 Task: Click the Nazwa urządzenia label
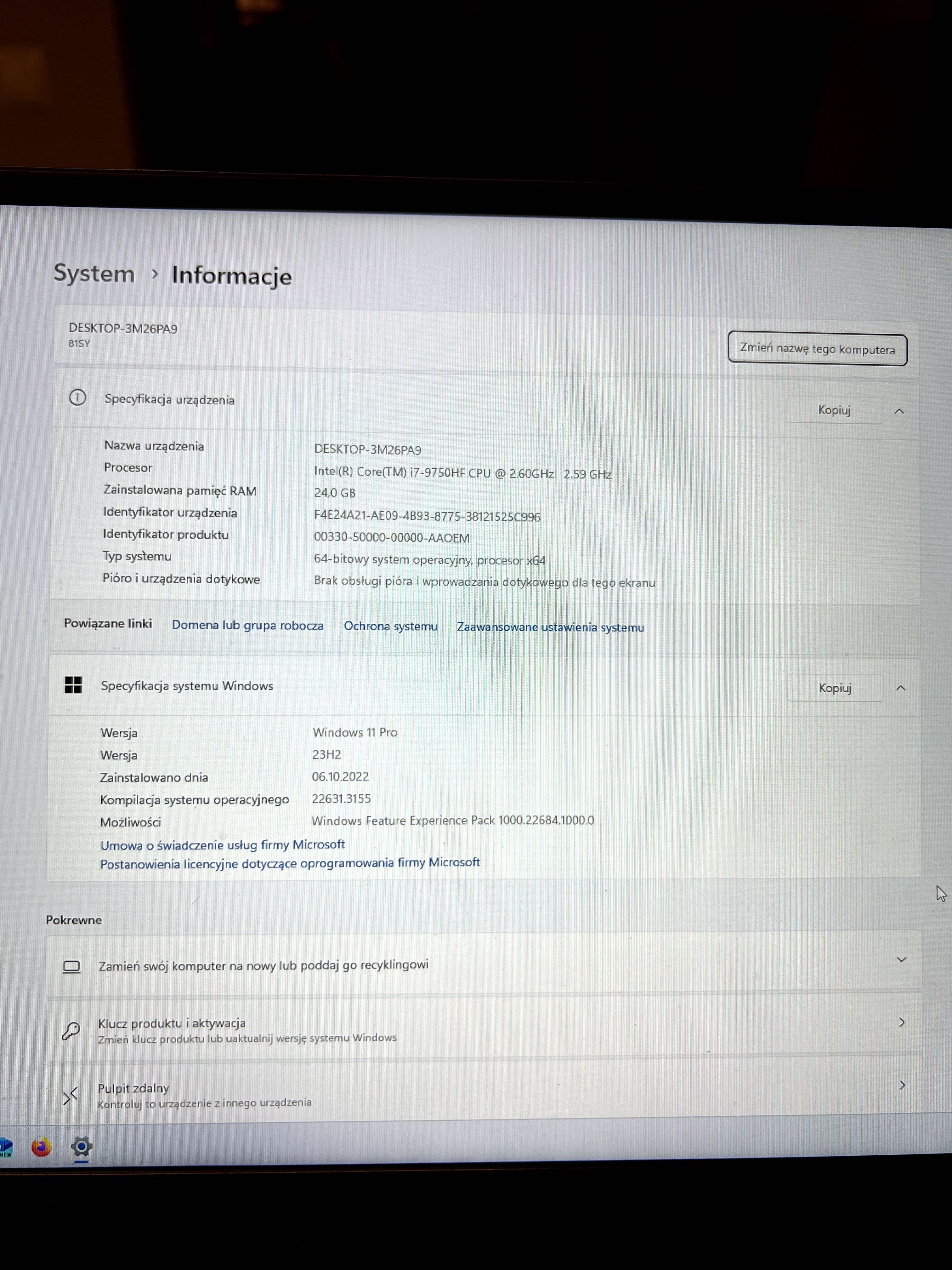click(x=154, y=446)
